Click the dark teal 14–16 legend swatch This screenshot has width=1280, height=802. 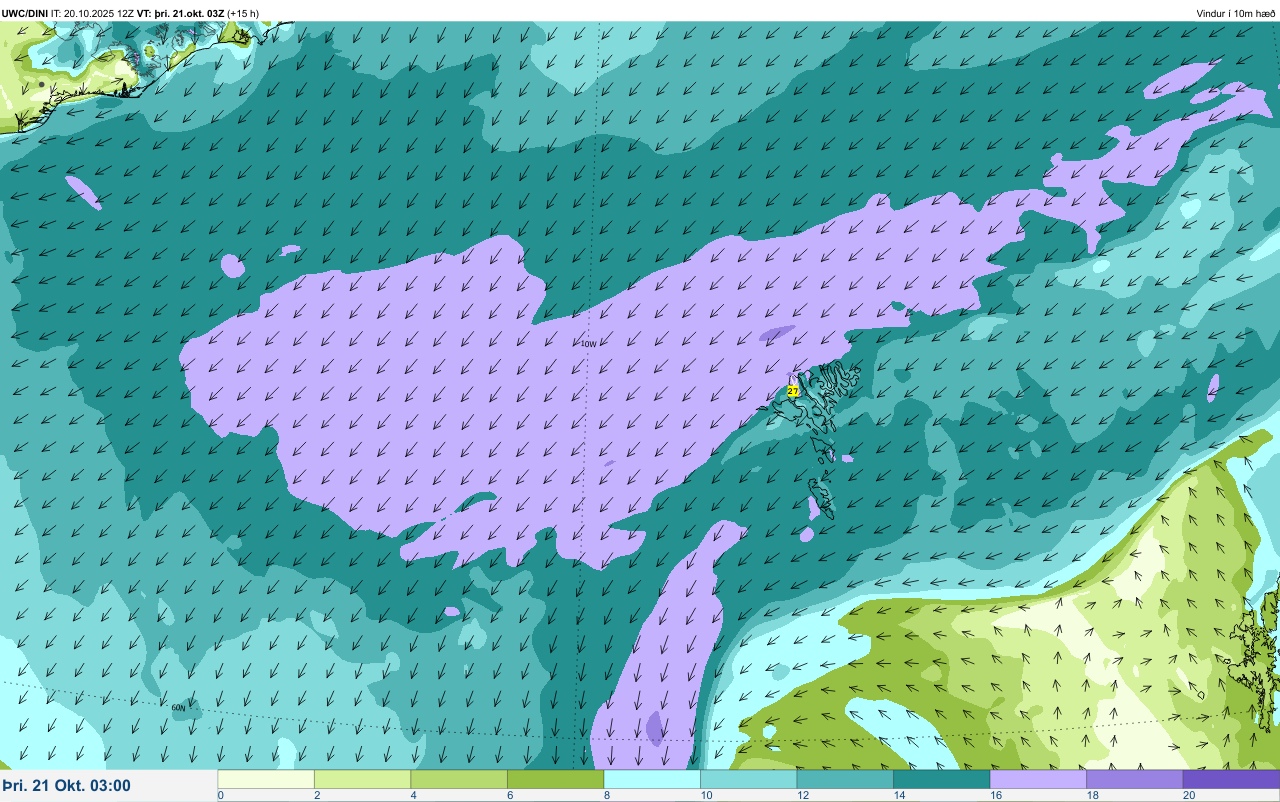(941, 779)
